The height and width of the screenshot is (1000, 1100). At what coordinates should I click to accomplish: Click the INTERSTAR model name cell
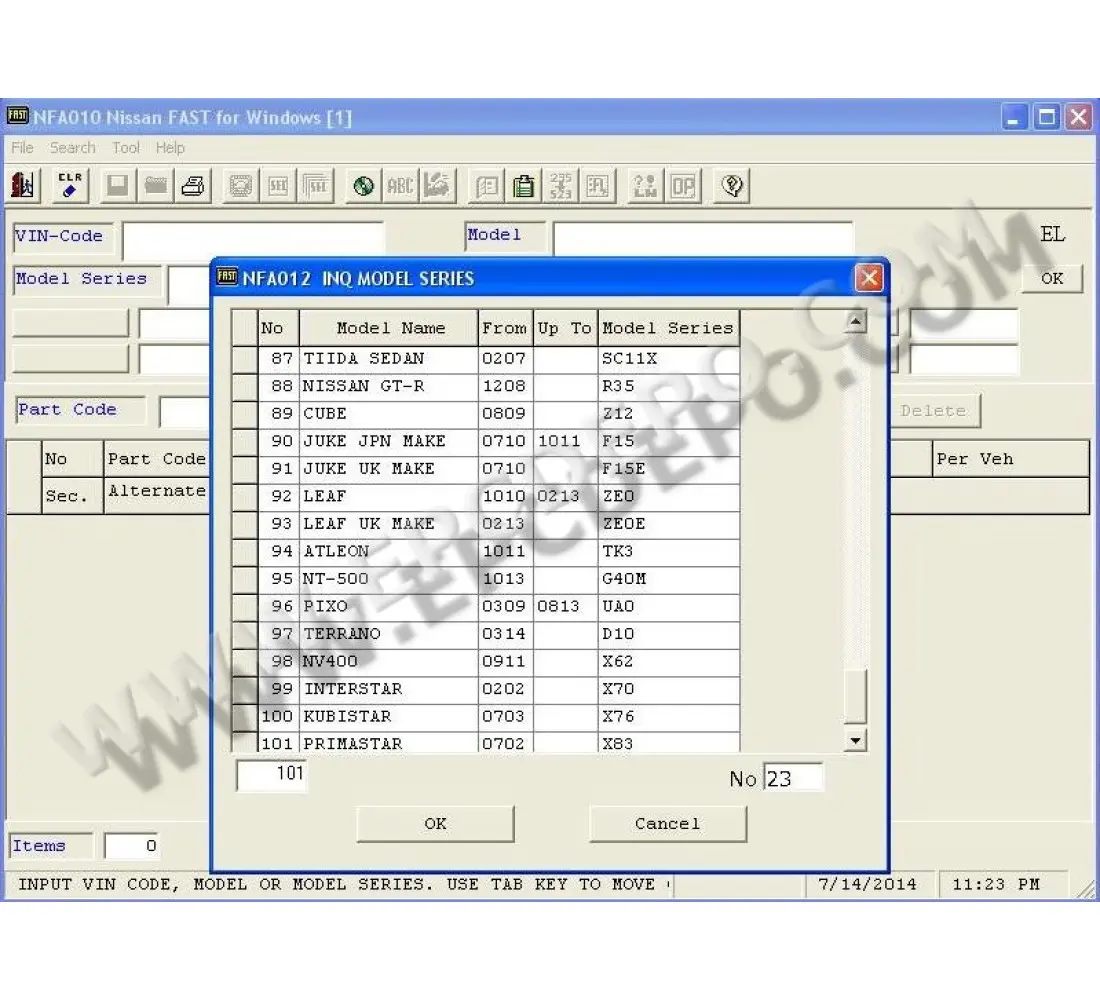click(389, 689)
